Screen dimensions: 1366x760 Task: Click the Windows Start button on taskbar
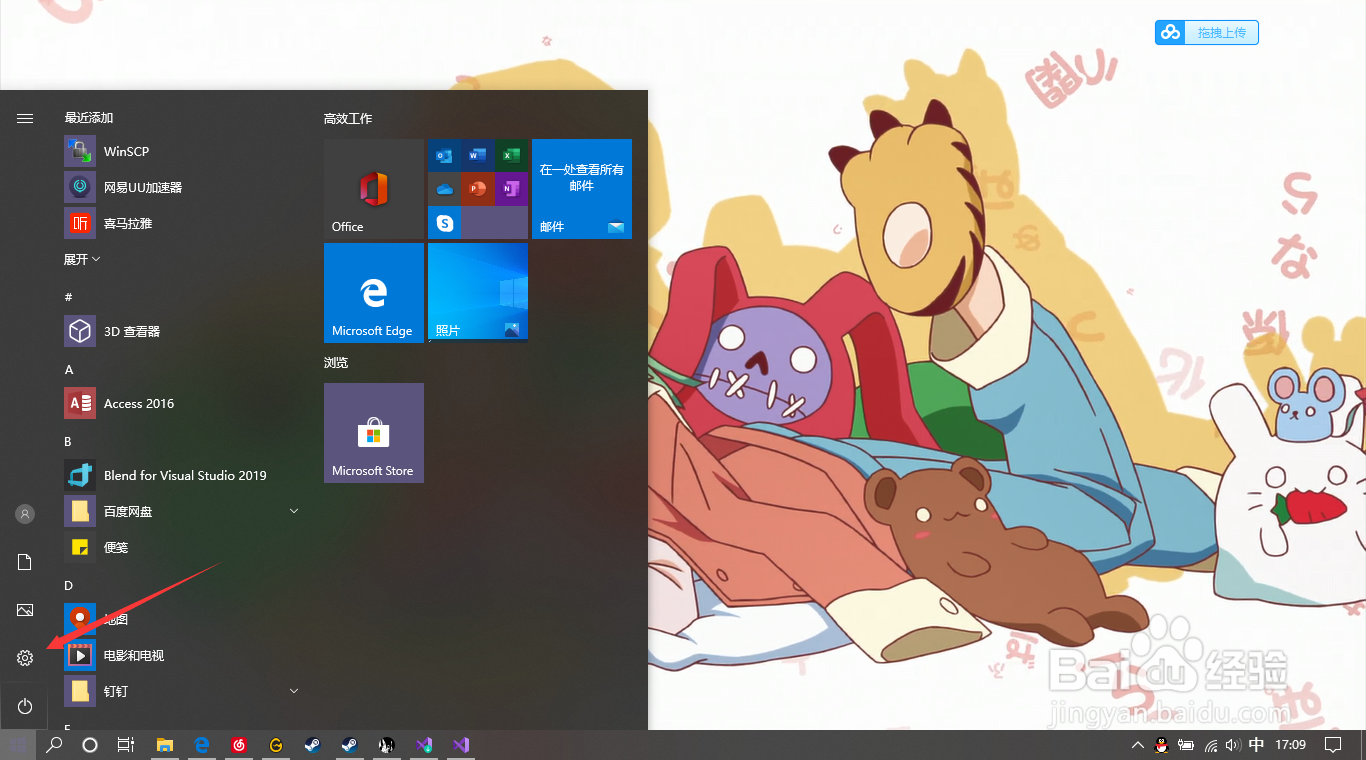18,745
